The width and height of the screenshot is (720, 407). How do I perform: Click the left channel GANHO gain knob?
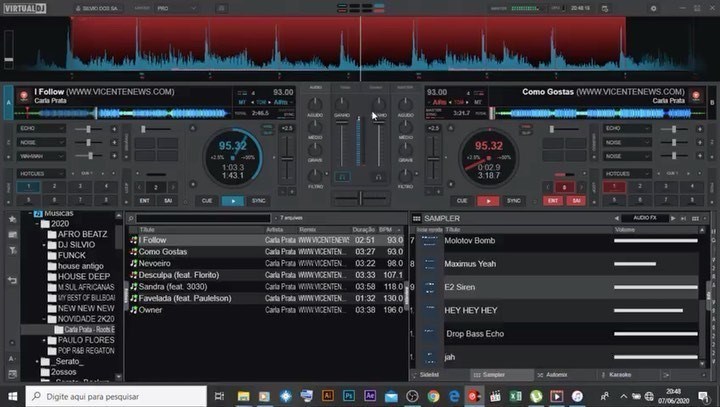342,104
